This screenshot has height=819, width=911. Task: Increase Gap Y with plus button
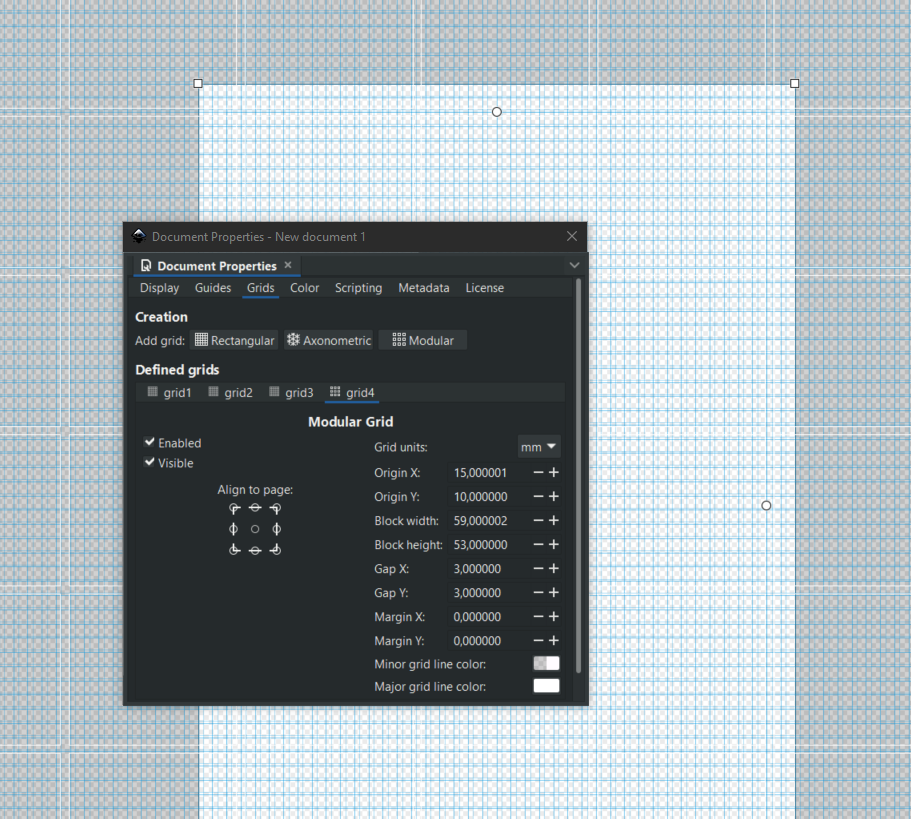point(554,592)
